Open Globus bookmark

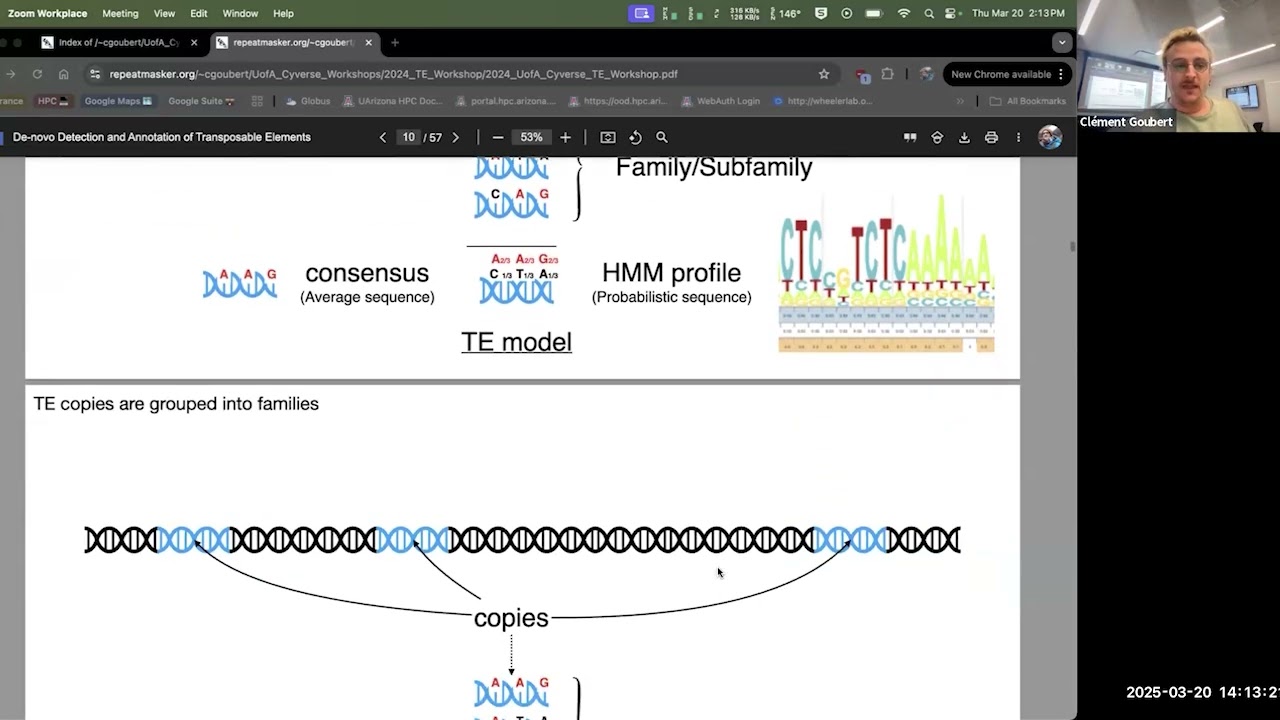(308, 101)
